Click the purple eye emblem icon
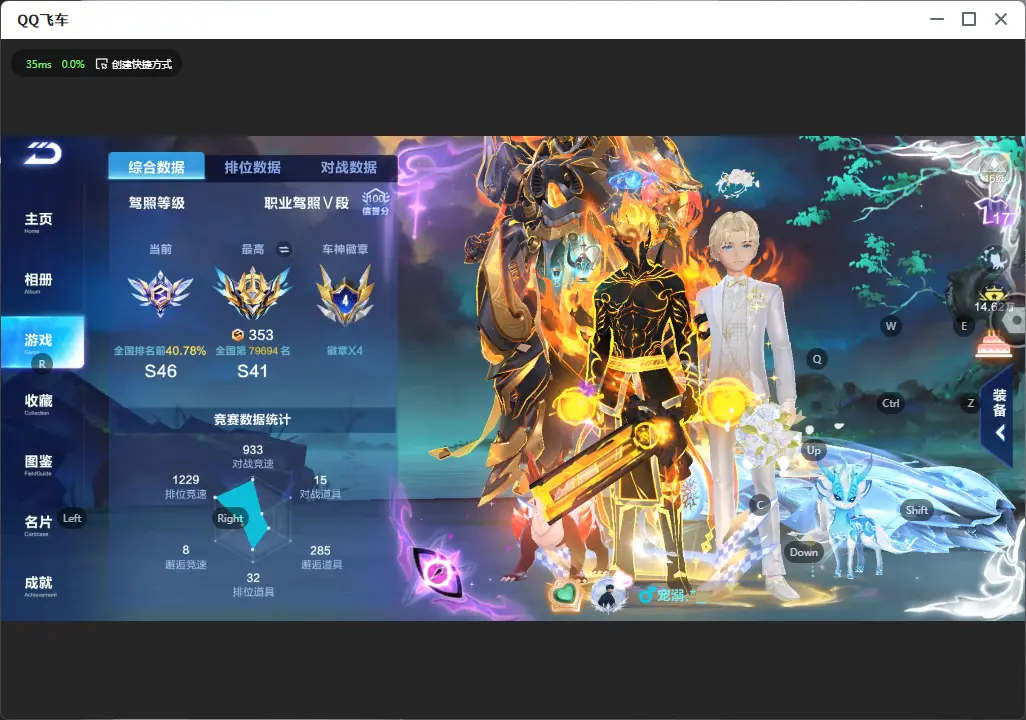1026x720 pixels. 436,573
